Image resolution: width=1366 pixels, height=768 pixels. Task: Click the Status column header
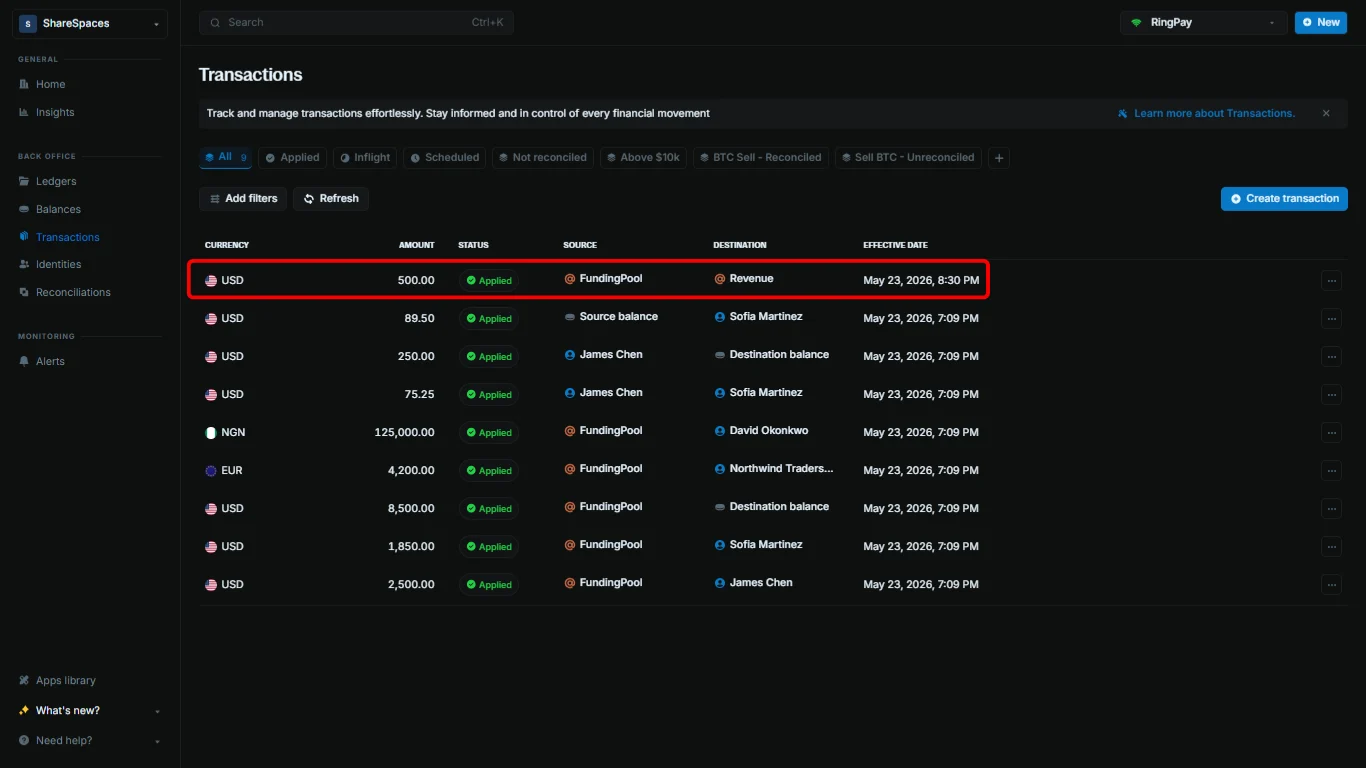[473, 245]
